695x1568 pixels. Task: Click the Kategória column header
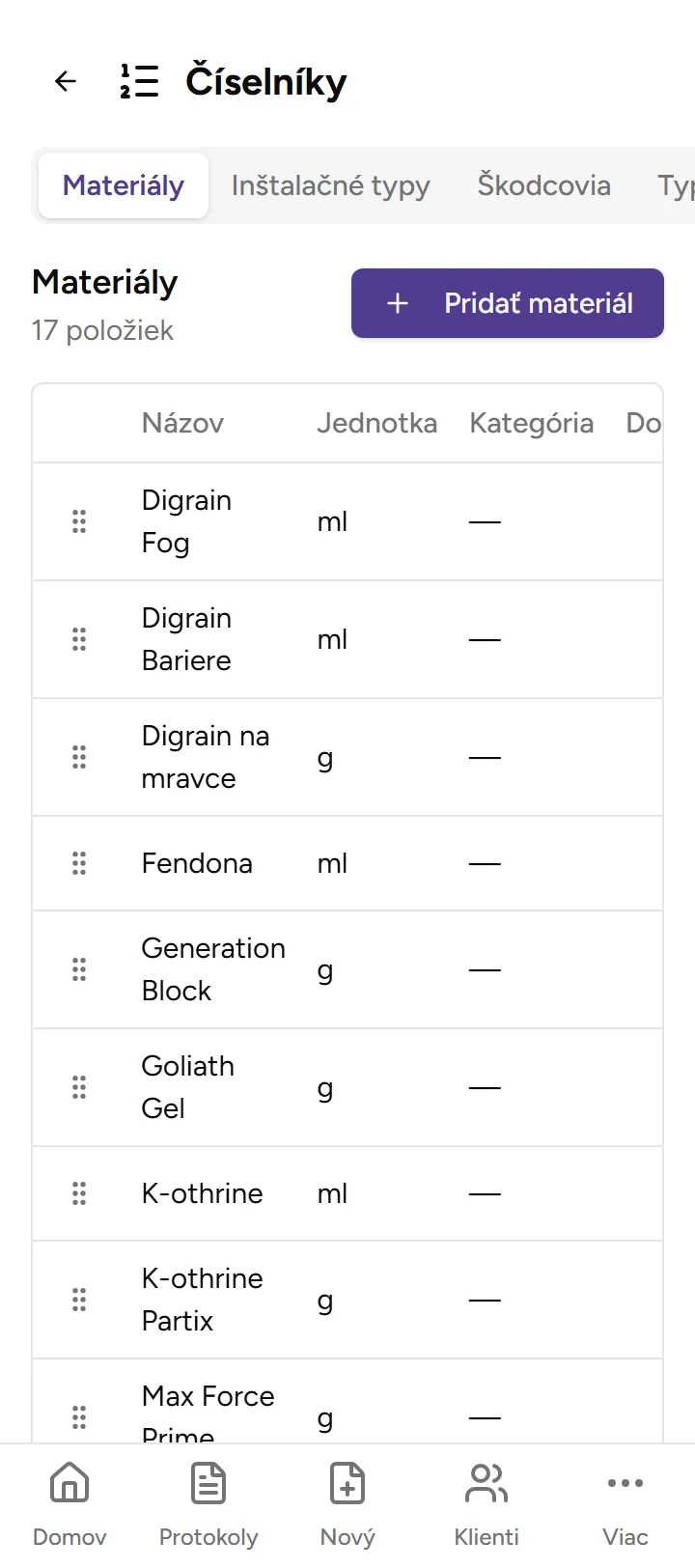pyautogui.click(x=531, y=423)
